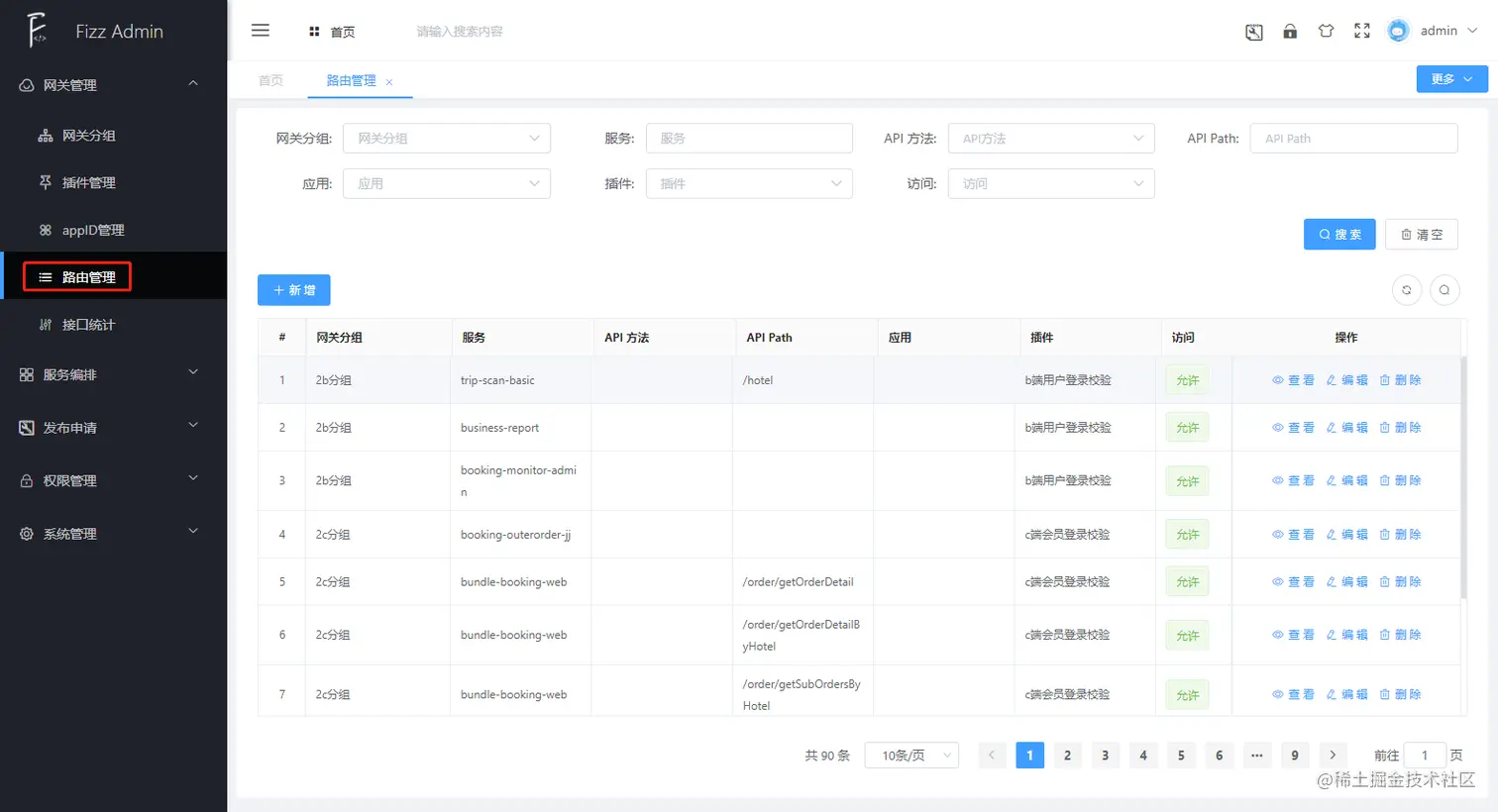Delete the trip-scan-basic row
Image resolution: width=1498 pixels, height=812 pixels.
click(x=1400, y=380)
